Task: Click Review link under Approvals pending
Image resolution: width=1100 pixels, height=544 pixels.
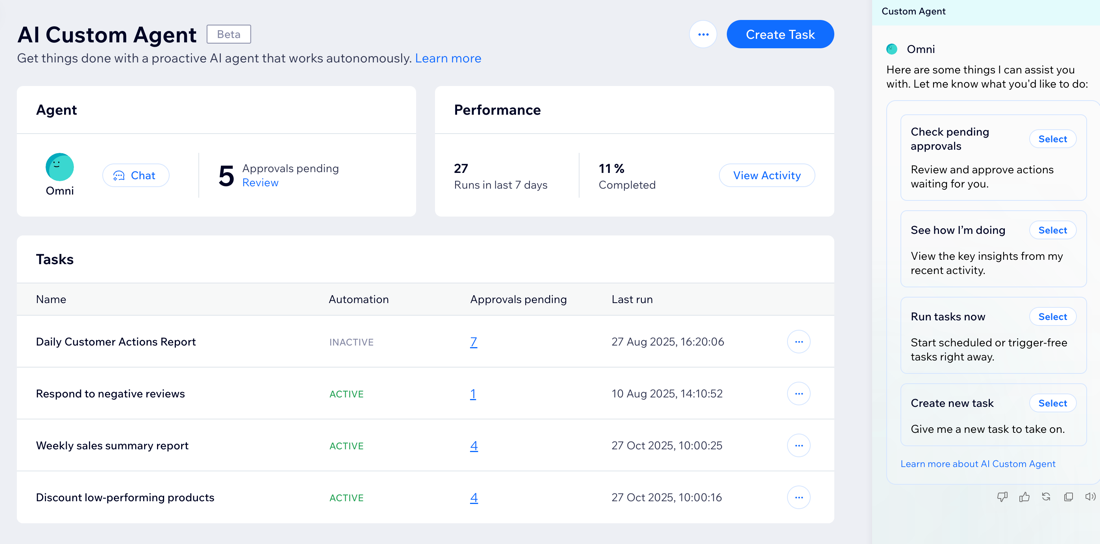Action: click(x=260, y=183)
